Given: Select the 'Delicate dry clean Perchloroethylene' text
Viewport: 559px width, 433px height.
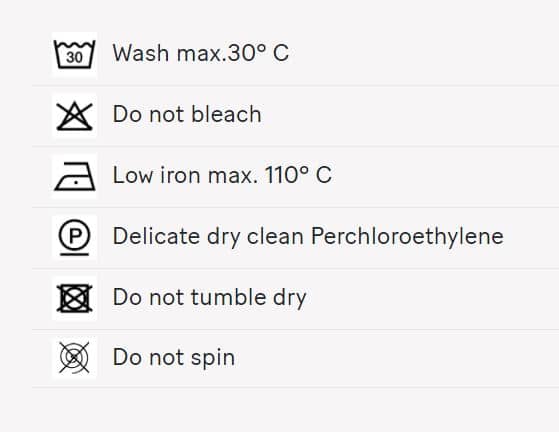Looking at the screenshot, I should [x=308, y=236].
